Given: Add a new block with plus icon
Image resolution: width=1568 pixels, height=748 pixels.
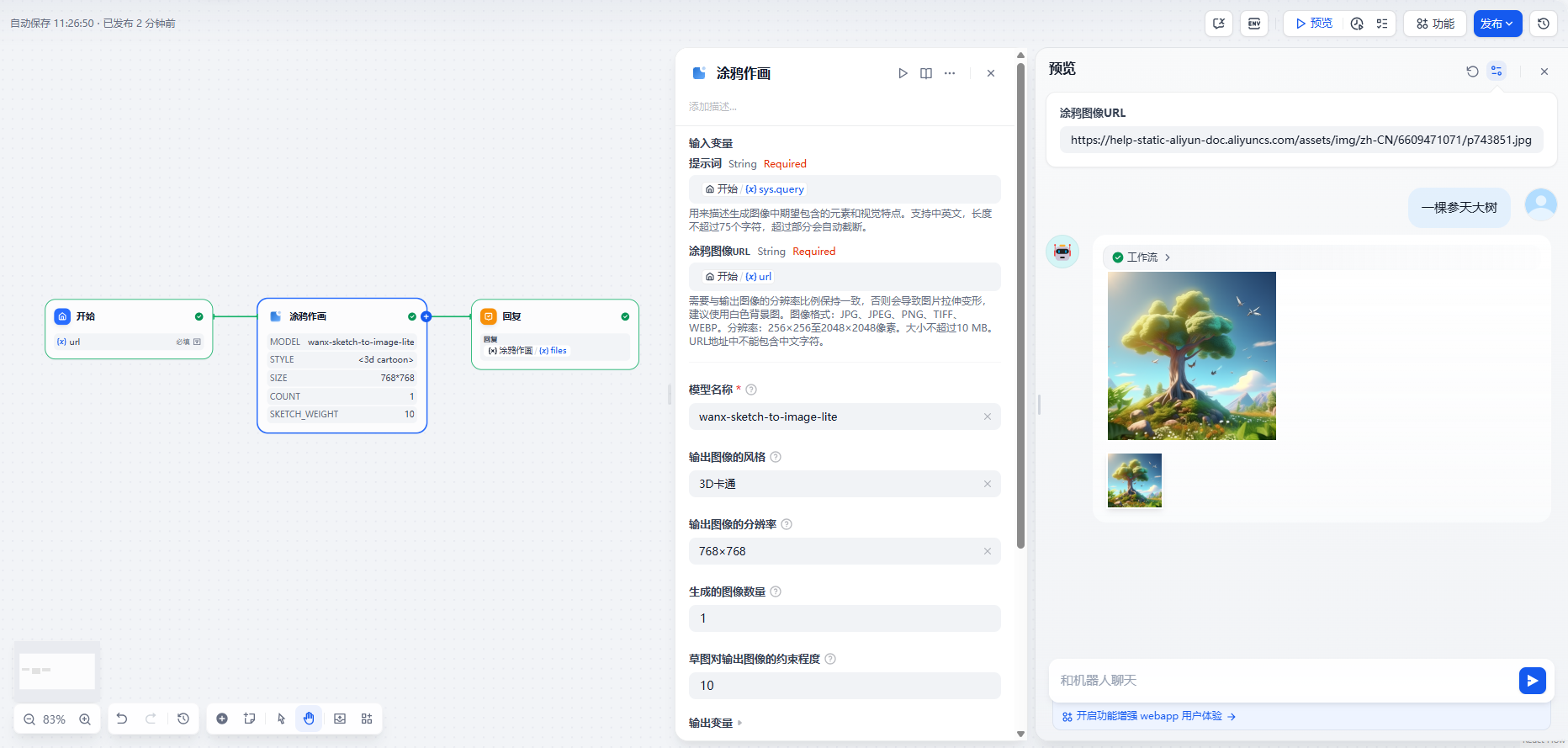Looking at the screenshot, I should [222, 719].
